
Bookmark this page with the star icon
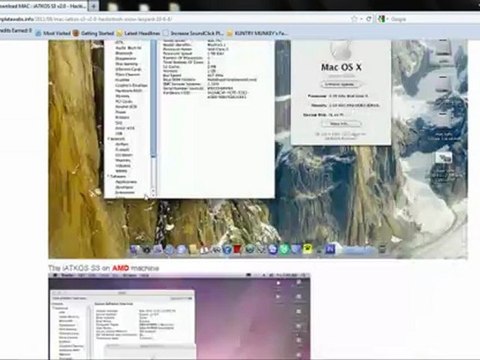click(354, 19)
